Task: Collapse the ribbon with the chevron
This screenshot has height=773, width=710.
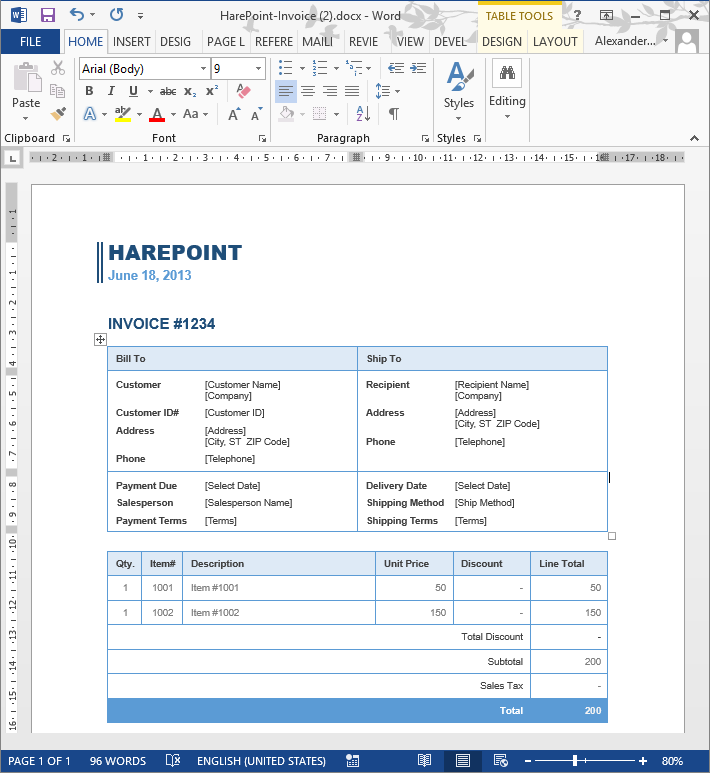Action: pyautogui.click(x=694, y=138)
